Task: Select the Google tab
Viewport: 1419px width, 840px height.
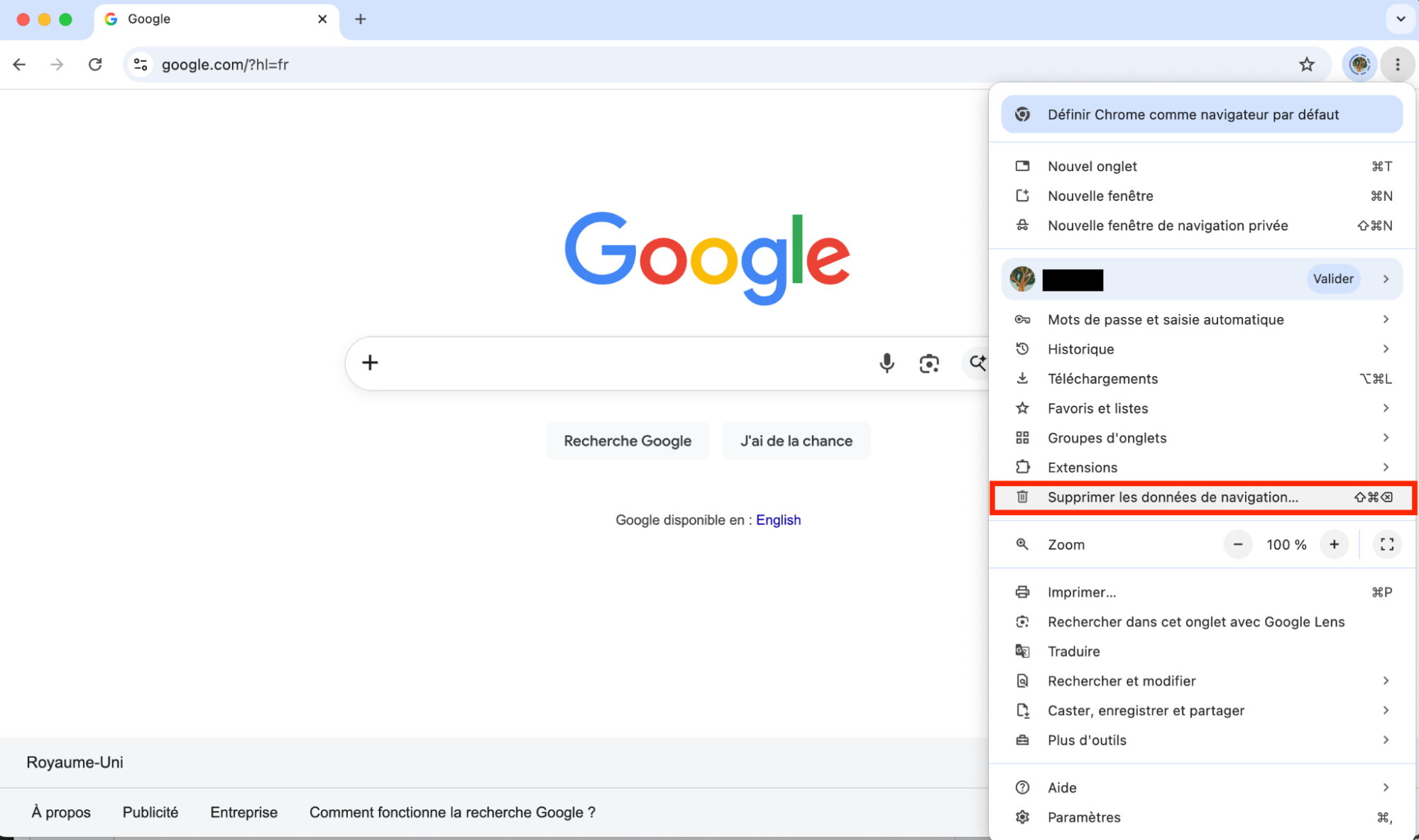Action: 217,19
